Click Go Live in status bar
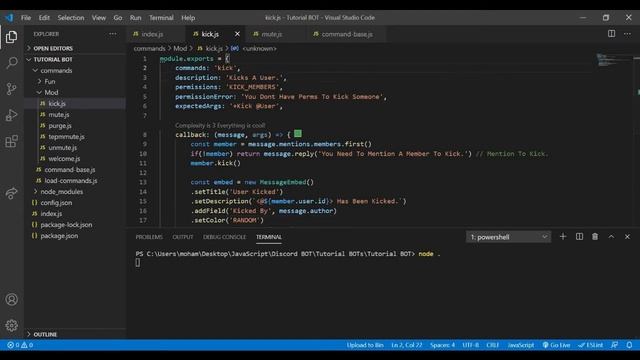 point(556,345)
